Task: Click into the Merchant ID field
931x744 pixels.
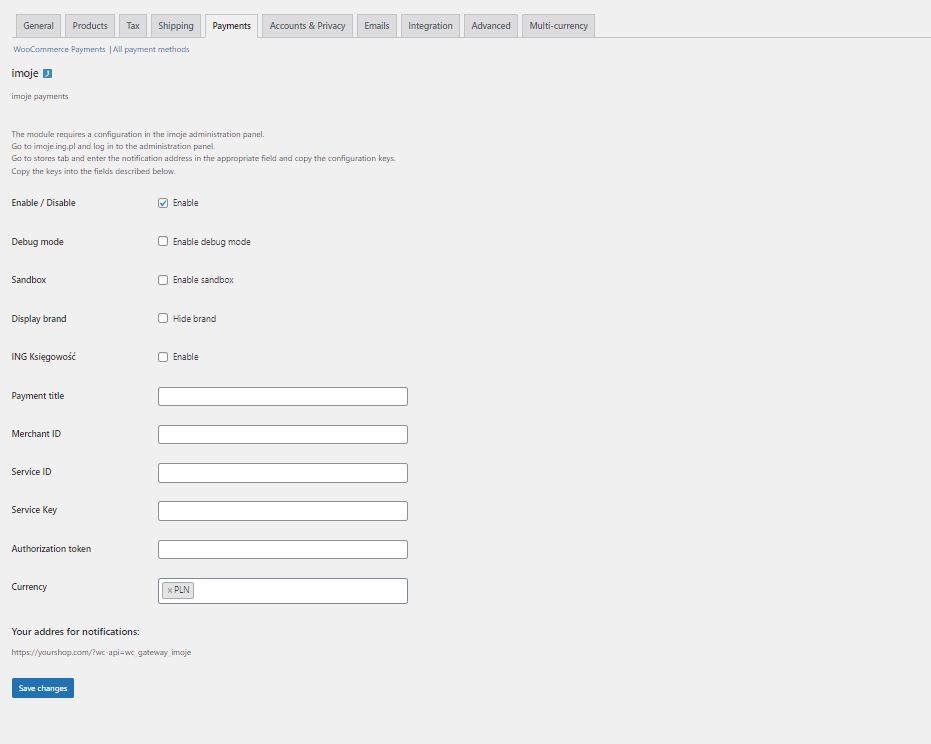Action: point(283,435)
